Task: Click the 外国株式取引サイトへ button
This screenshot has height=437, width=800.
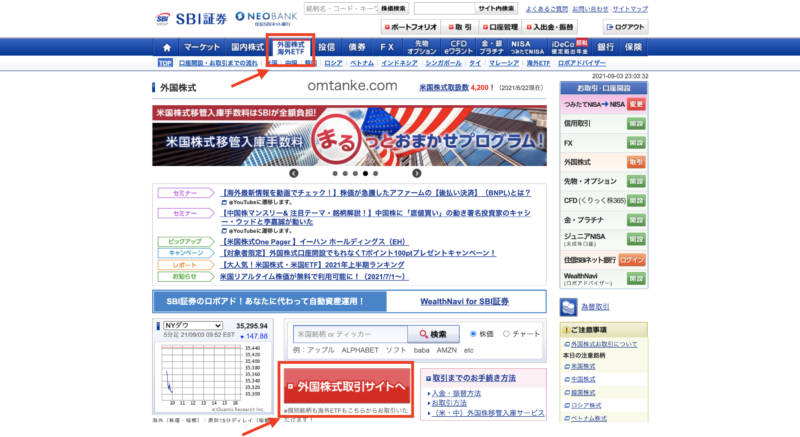Action: tap(347, 386)
